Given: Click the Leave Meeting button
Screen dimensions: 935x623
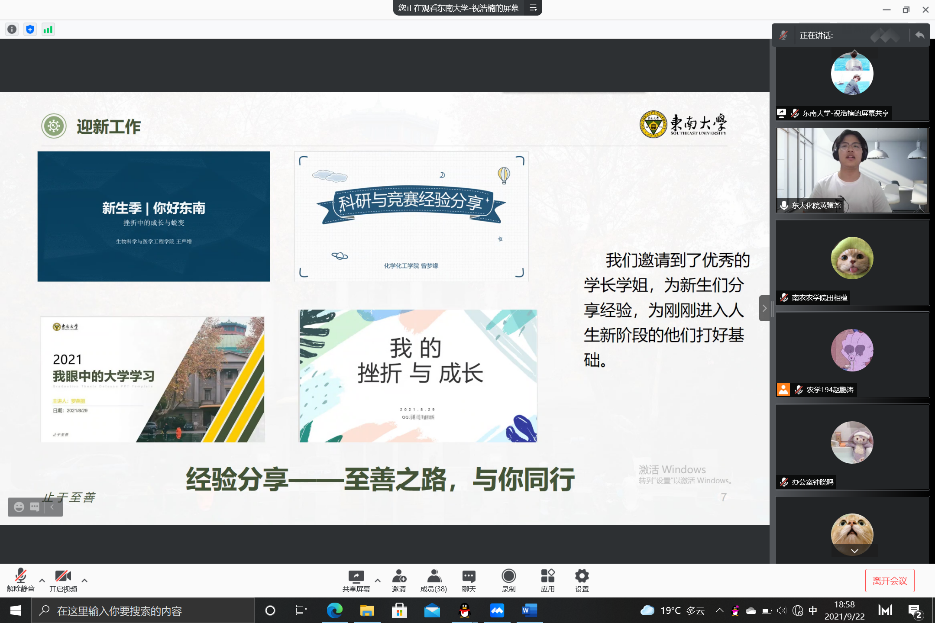Looking at the screenshot, I should [889, 580].
